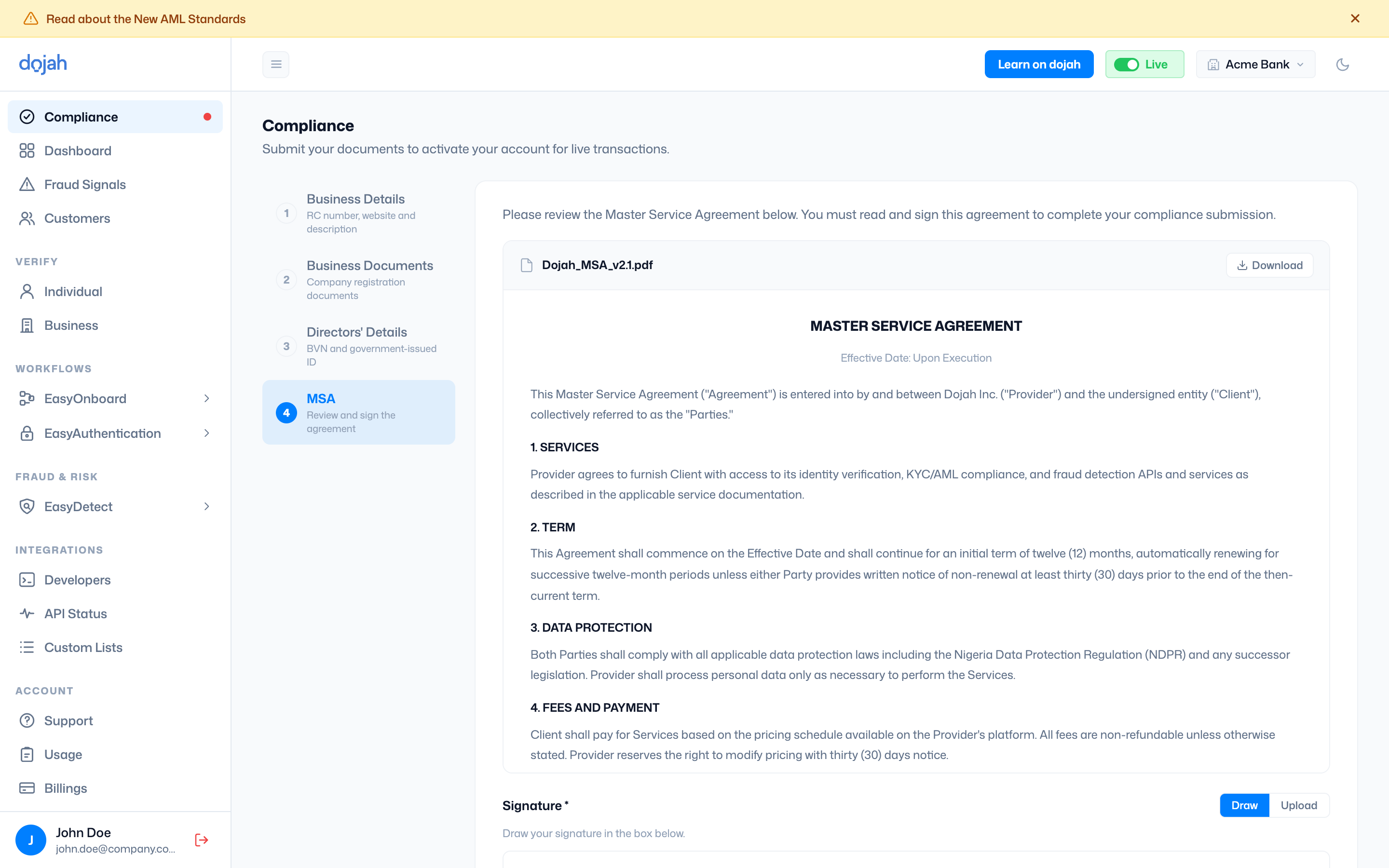Screen dimensions: 1389x868
Task: Open API Status page
Action: [115, 614]
